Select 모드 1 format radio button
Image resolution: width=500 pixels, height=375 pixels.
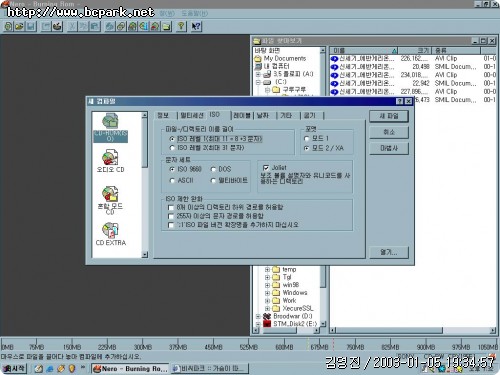click(x=307, y=138)
